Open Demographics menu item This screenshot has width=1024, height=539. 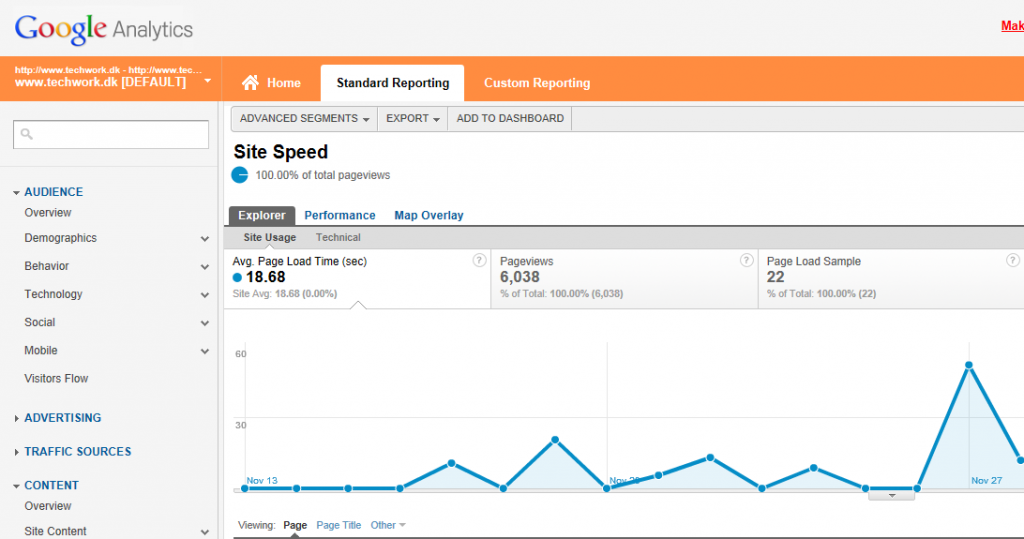(61, 238)
